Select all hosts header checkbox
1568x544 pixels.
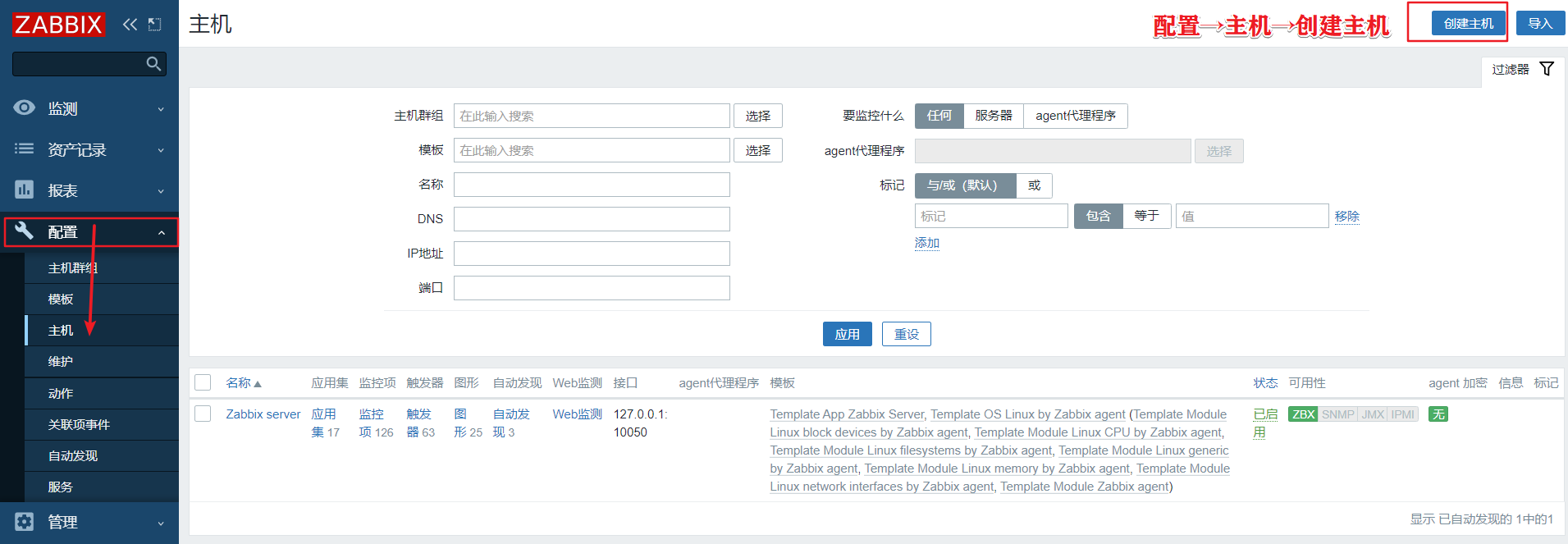pos(203,382)
